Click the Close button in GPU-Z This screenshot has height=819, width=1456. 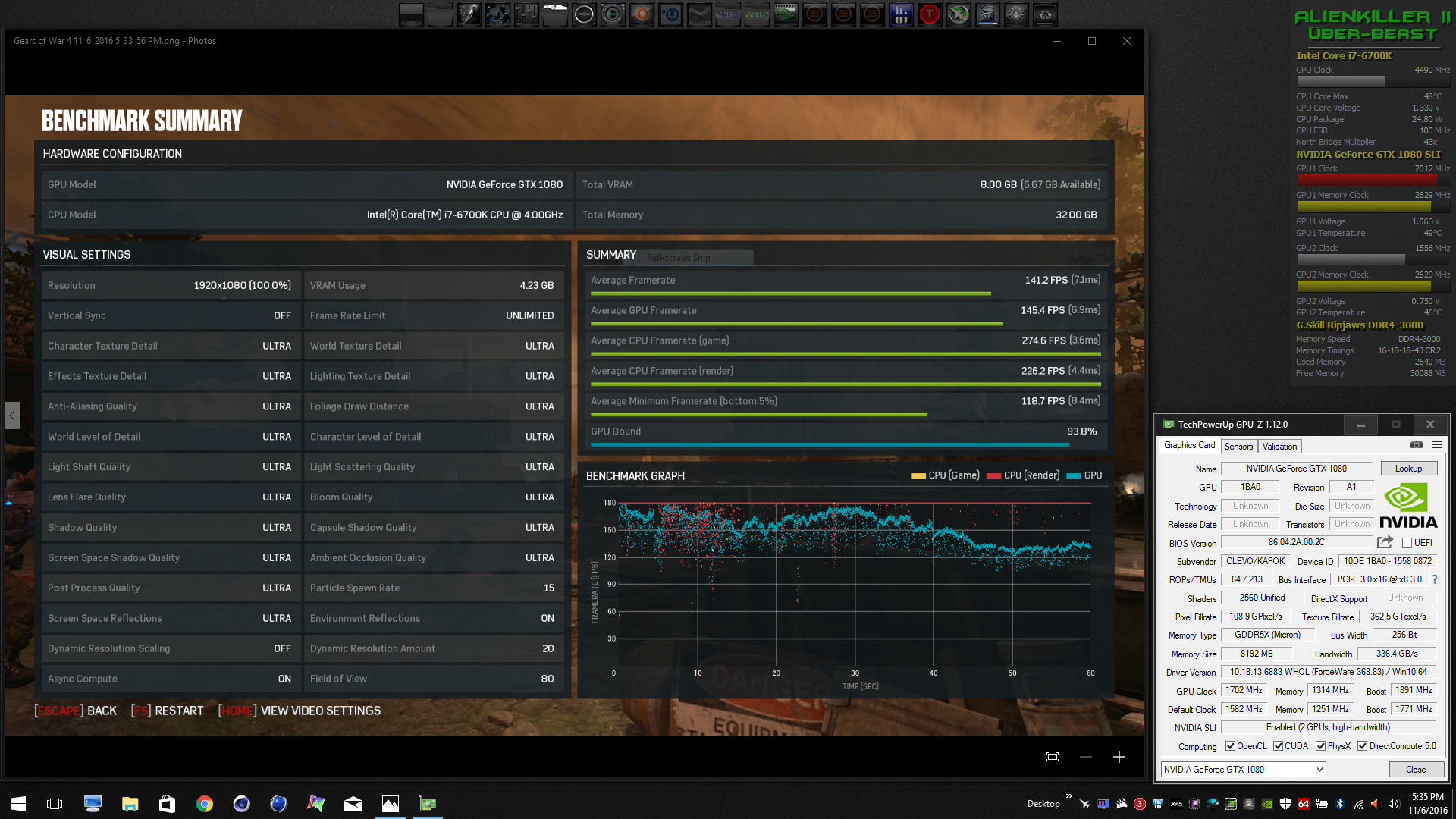click(x=1416, y=770)
